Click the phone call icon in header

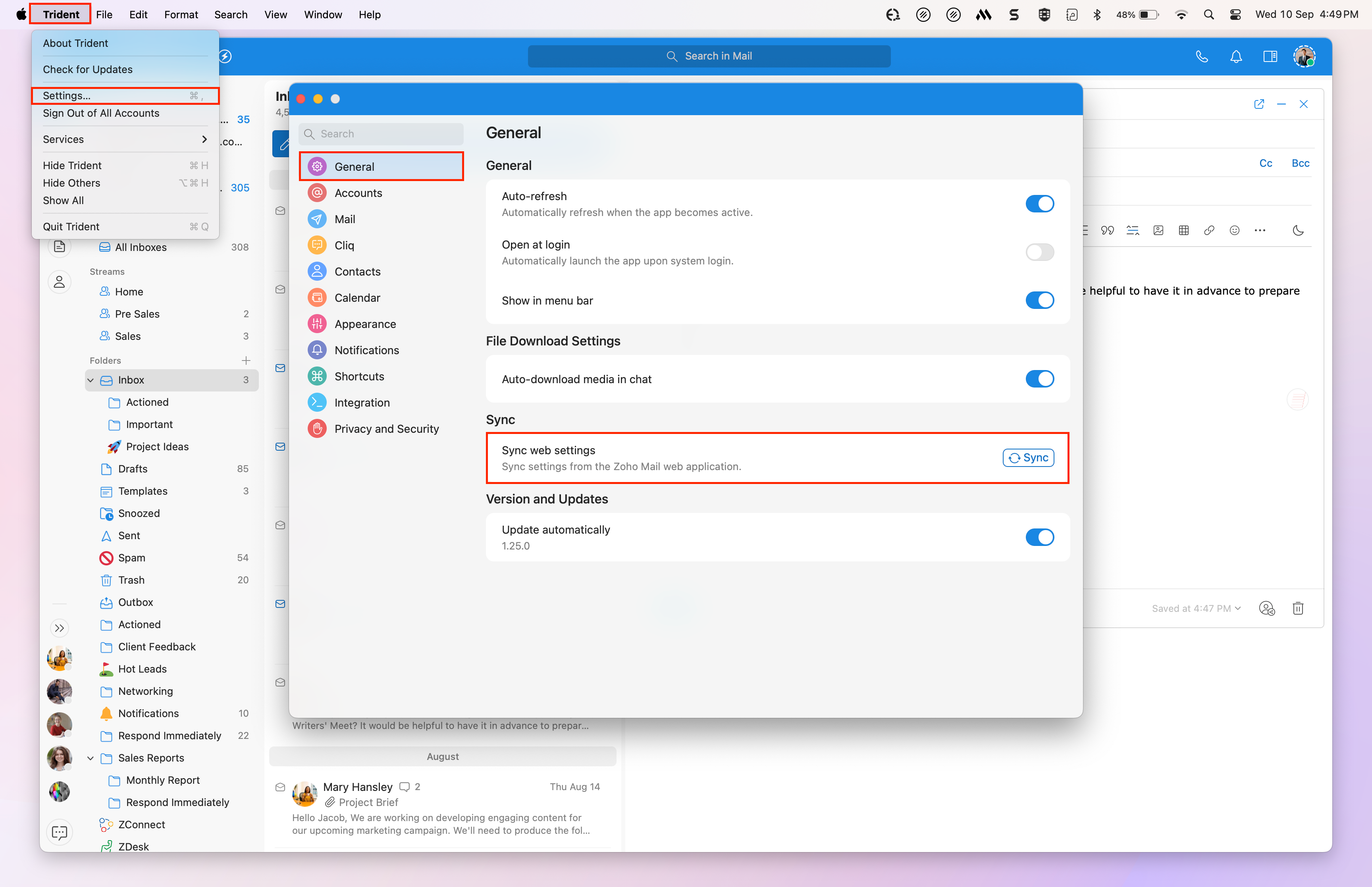pyautogui.click(x=1202, y=56)
